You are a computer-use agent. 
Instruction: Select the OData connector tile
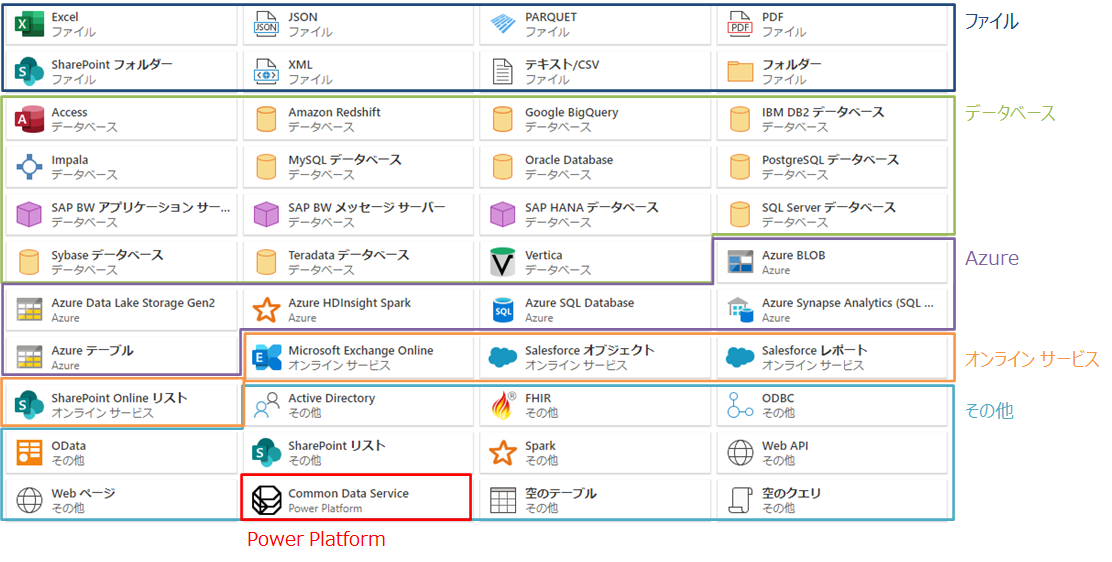(121, 453)
